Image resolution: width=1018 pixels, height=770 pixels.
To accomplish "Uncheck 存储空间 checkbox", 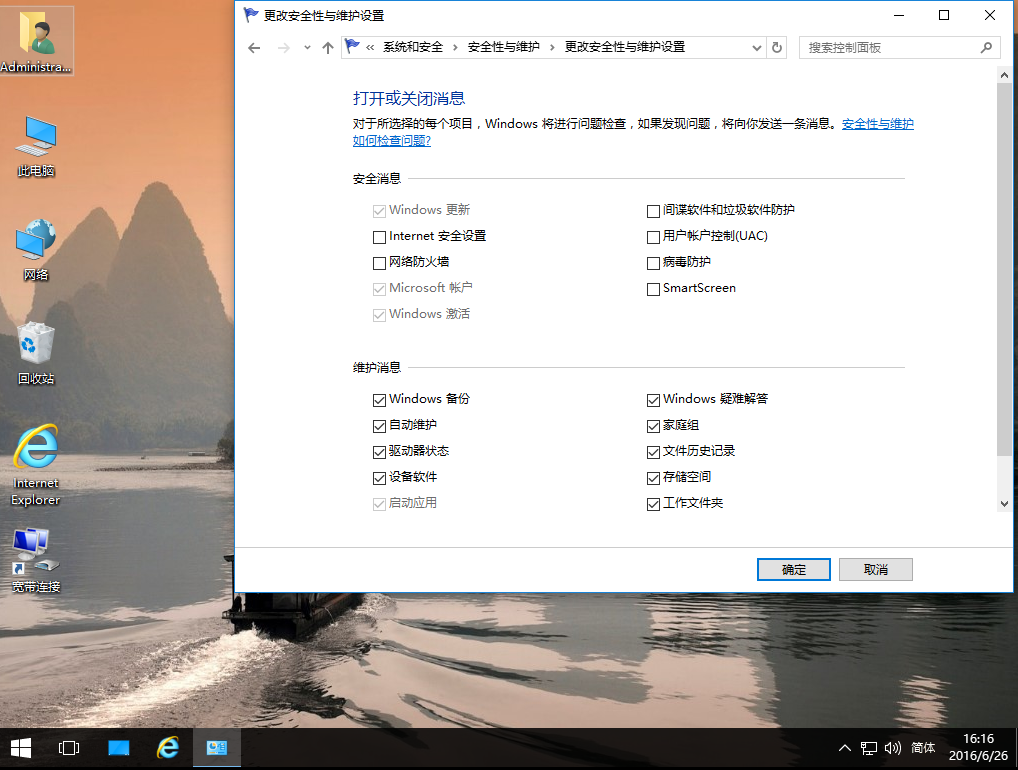I will (x=654, y=478).
